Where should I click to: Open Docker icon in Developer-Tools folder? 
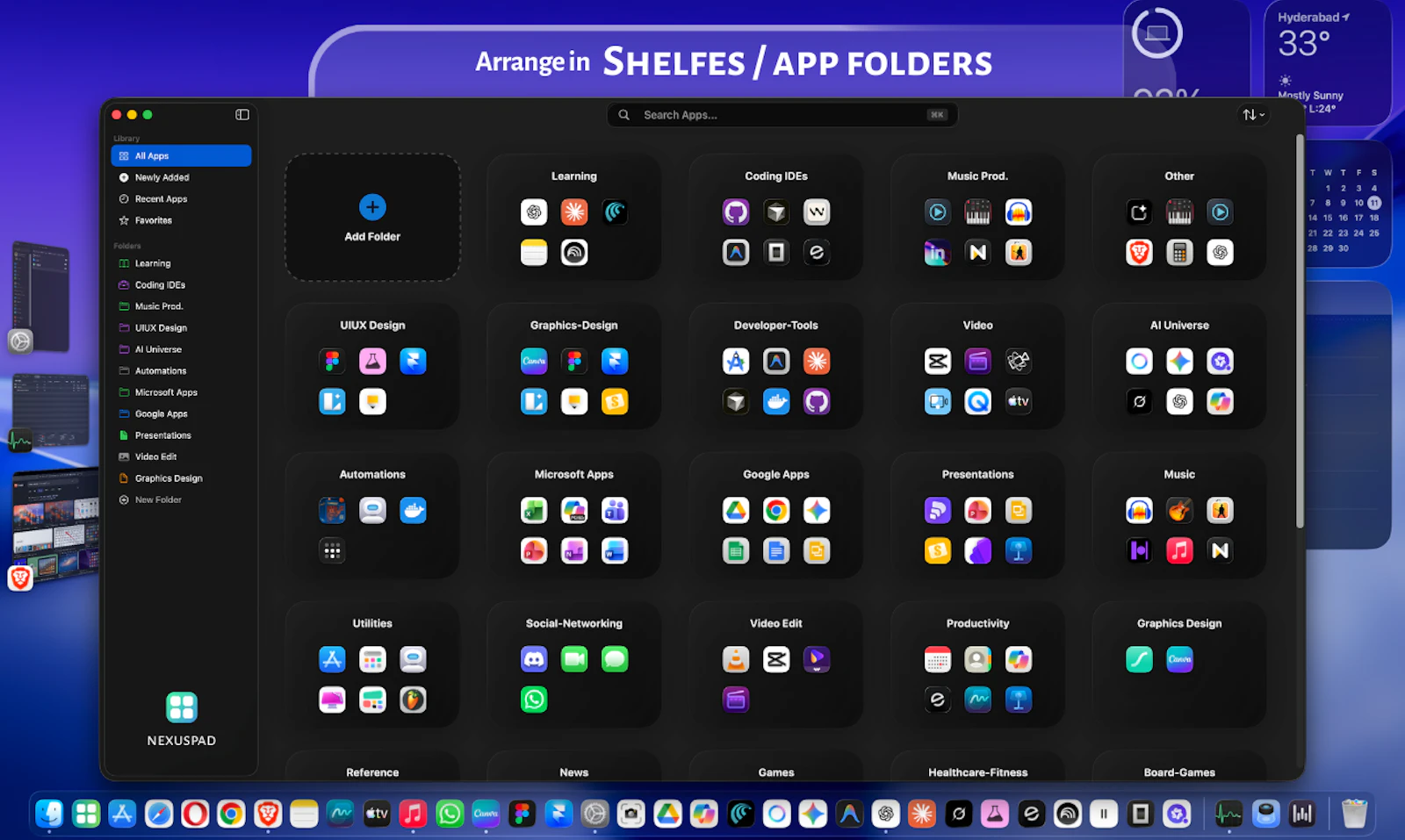click(776, 401)
